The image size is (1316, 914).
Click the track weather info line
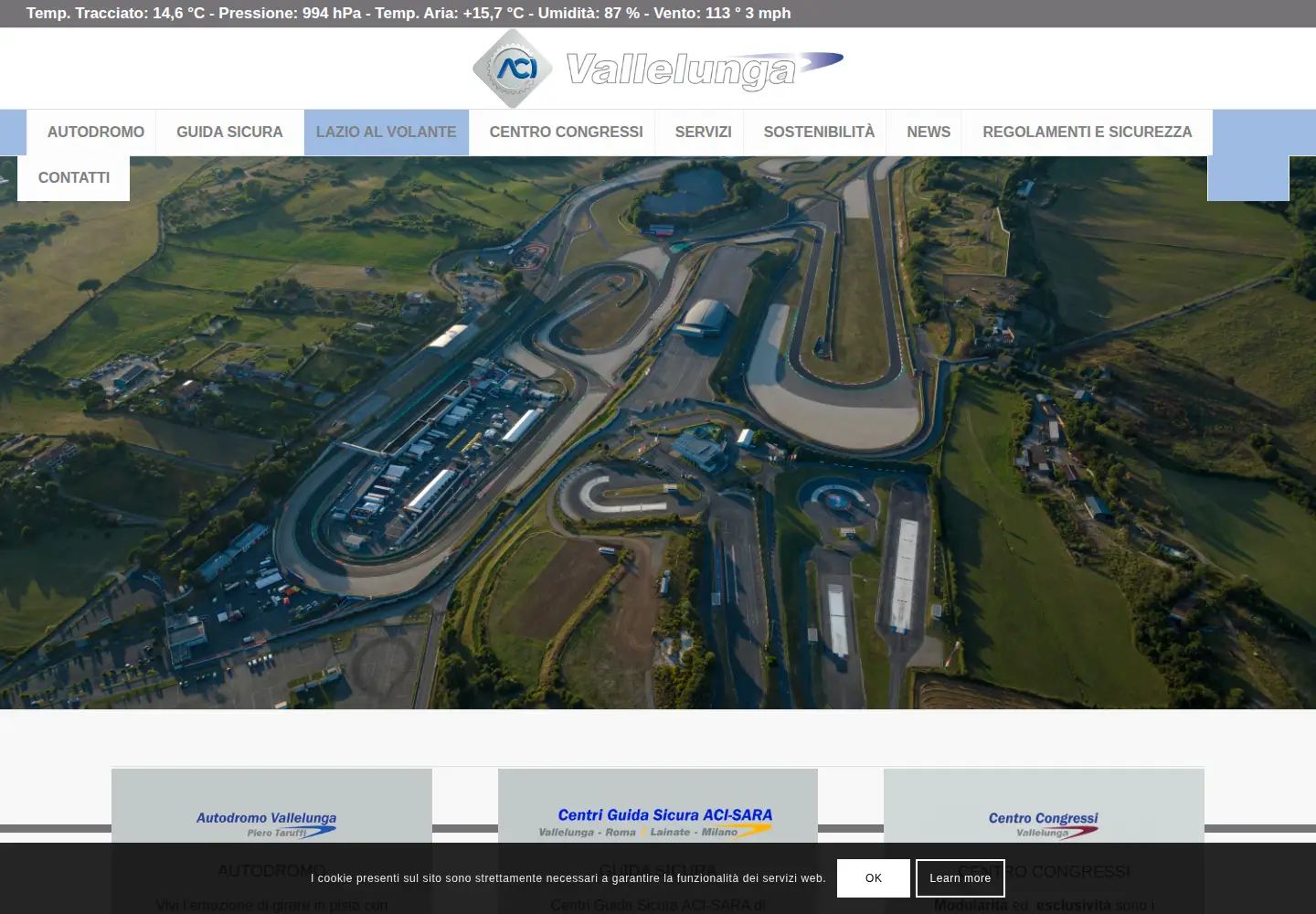click(409, 14)
